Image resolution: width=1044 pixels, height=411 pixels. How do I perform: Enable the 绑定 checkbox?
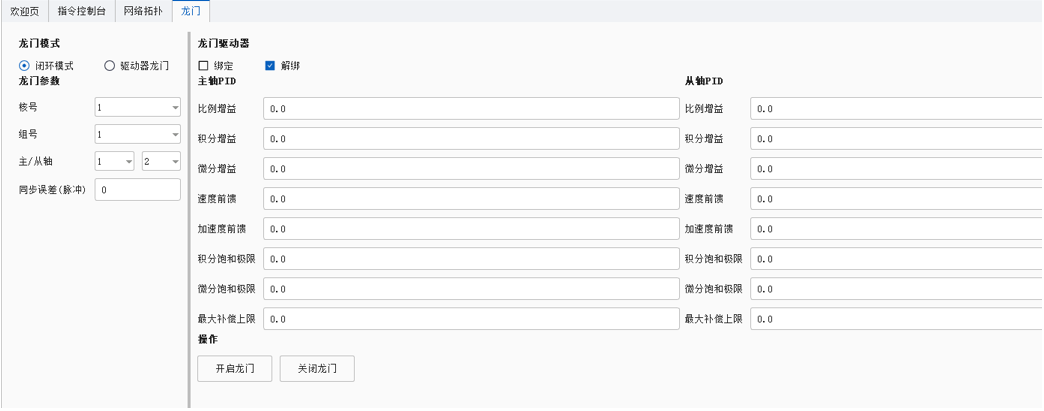click(x=204, y=66)
